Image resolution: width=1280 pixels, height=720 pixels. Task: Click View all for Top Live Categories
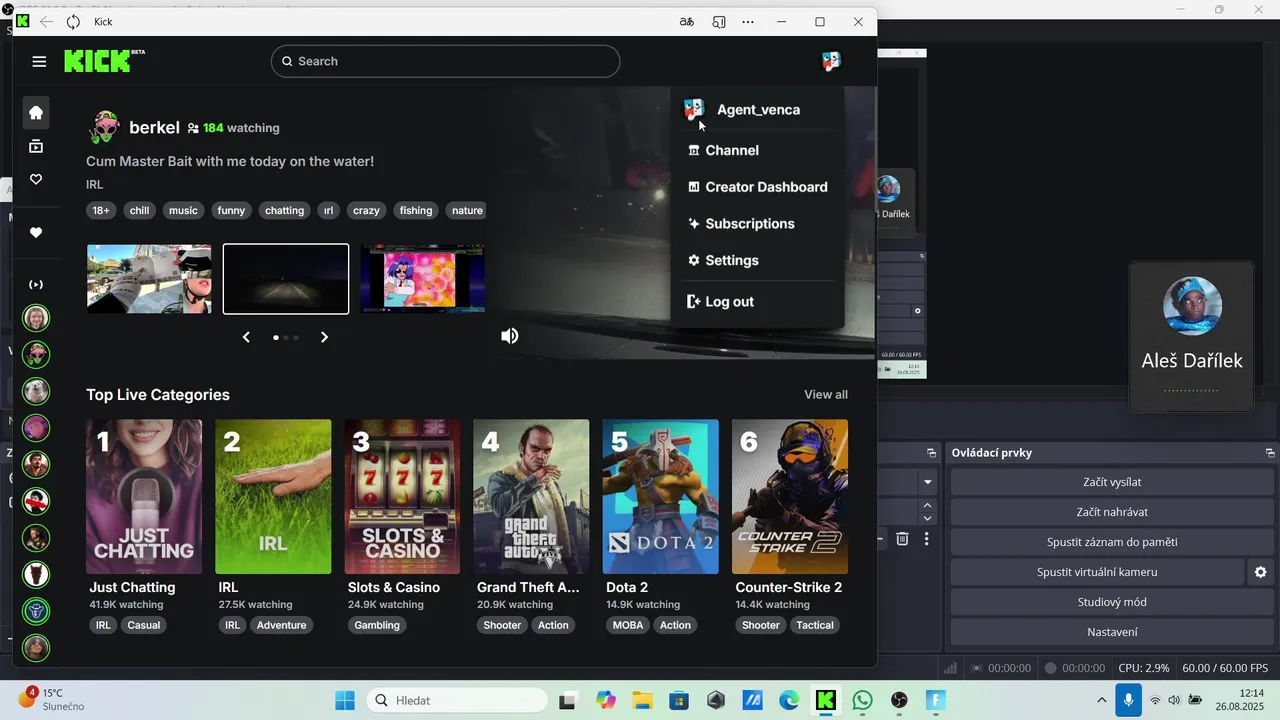click(826, 395)
